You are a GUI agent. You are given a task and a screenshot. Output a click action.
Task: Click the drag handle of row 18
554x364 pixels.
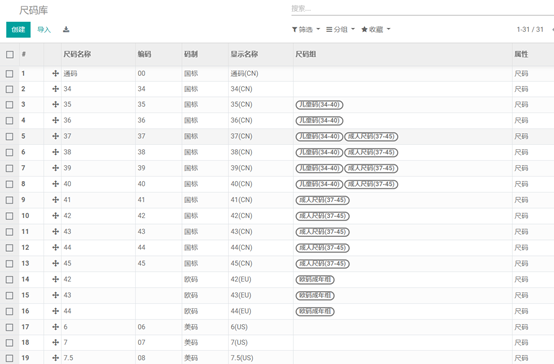(x=55, y=342)
